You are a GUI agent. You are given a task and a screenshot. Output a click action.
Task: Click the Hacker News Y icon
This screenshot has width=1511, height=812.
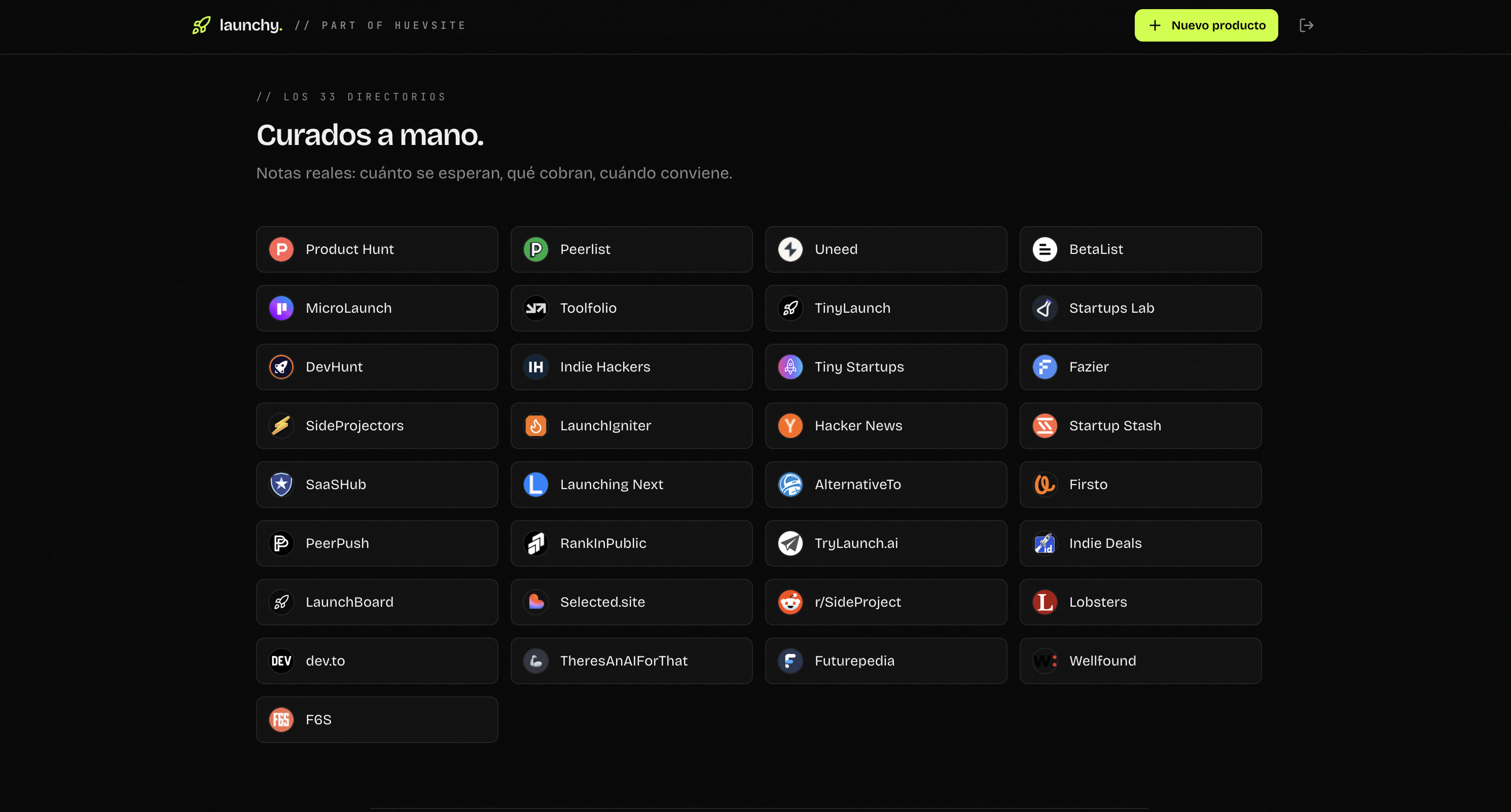(790, 426)
